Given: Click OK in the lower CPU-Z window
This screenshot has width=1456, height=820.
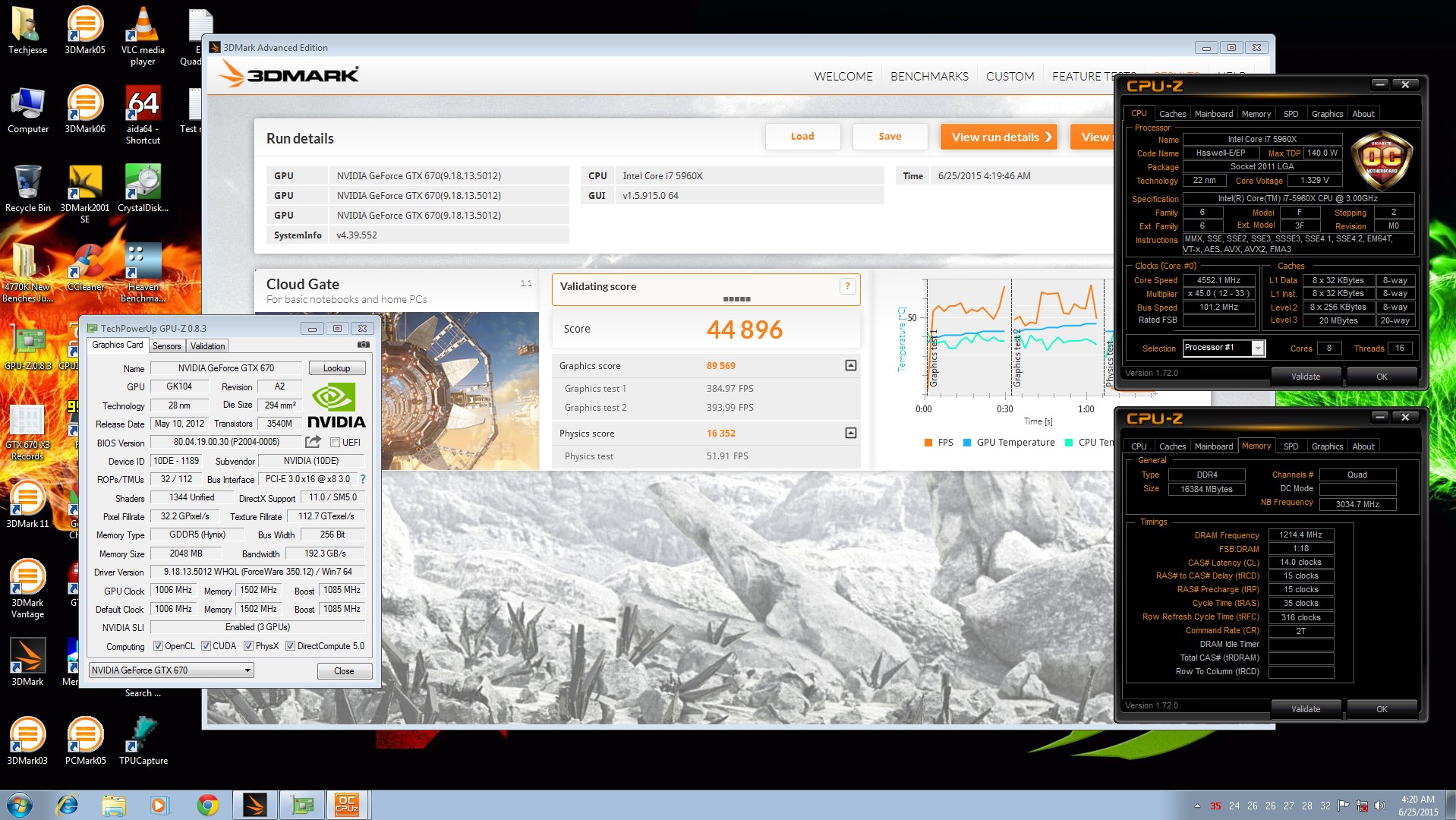Looking at the screenshot, I should [x=1382, y=709].
